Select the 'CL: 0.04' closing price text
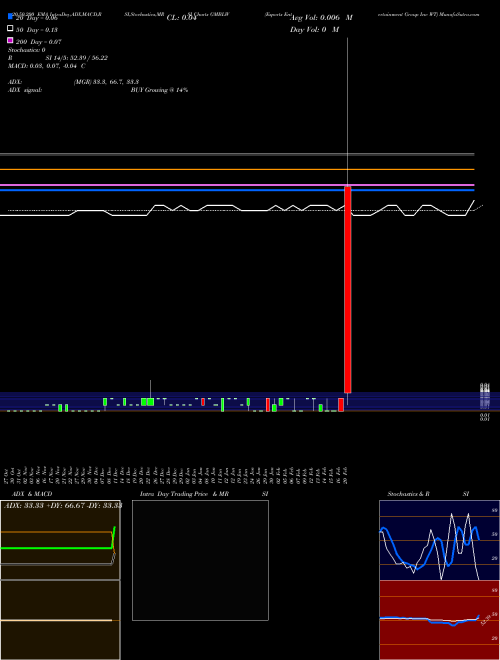 (x=181, y=18)
